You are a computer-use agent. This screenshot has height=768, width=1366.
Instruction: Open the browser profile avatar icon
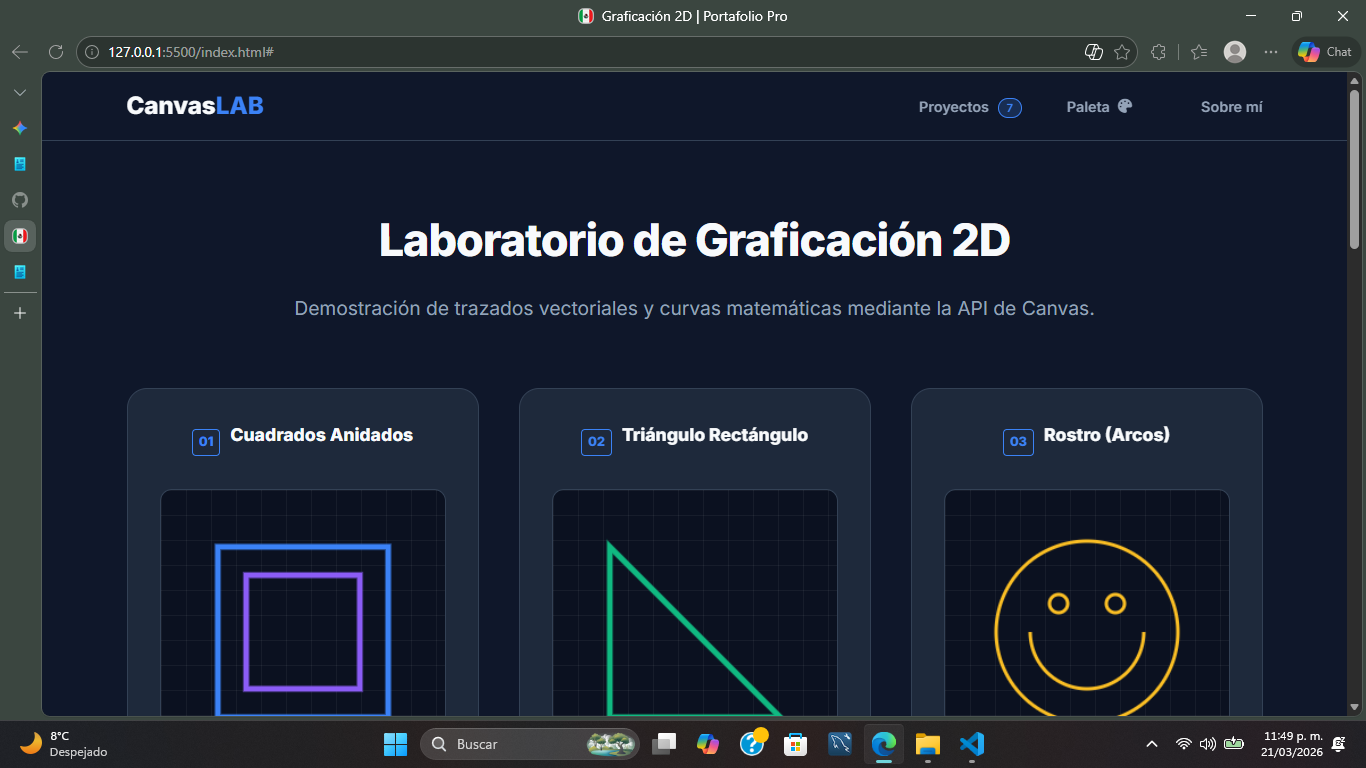coord(1234,51)
